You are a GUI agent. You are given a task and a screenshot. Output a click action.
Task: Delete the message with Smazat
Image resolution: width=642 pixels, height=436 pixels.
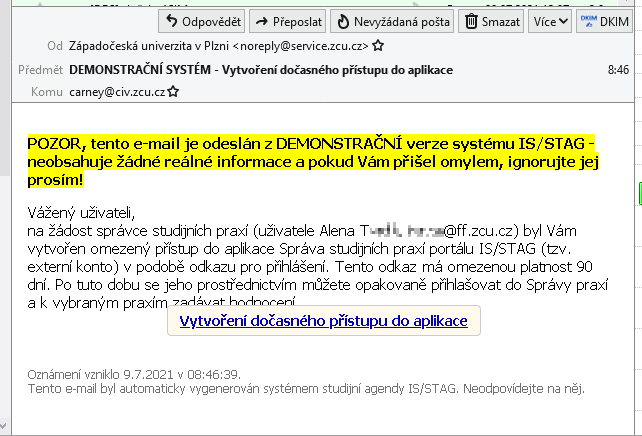491,21
